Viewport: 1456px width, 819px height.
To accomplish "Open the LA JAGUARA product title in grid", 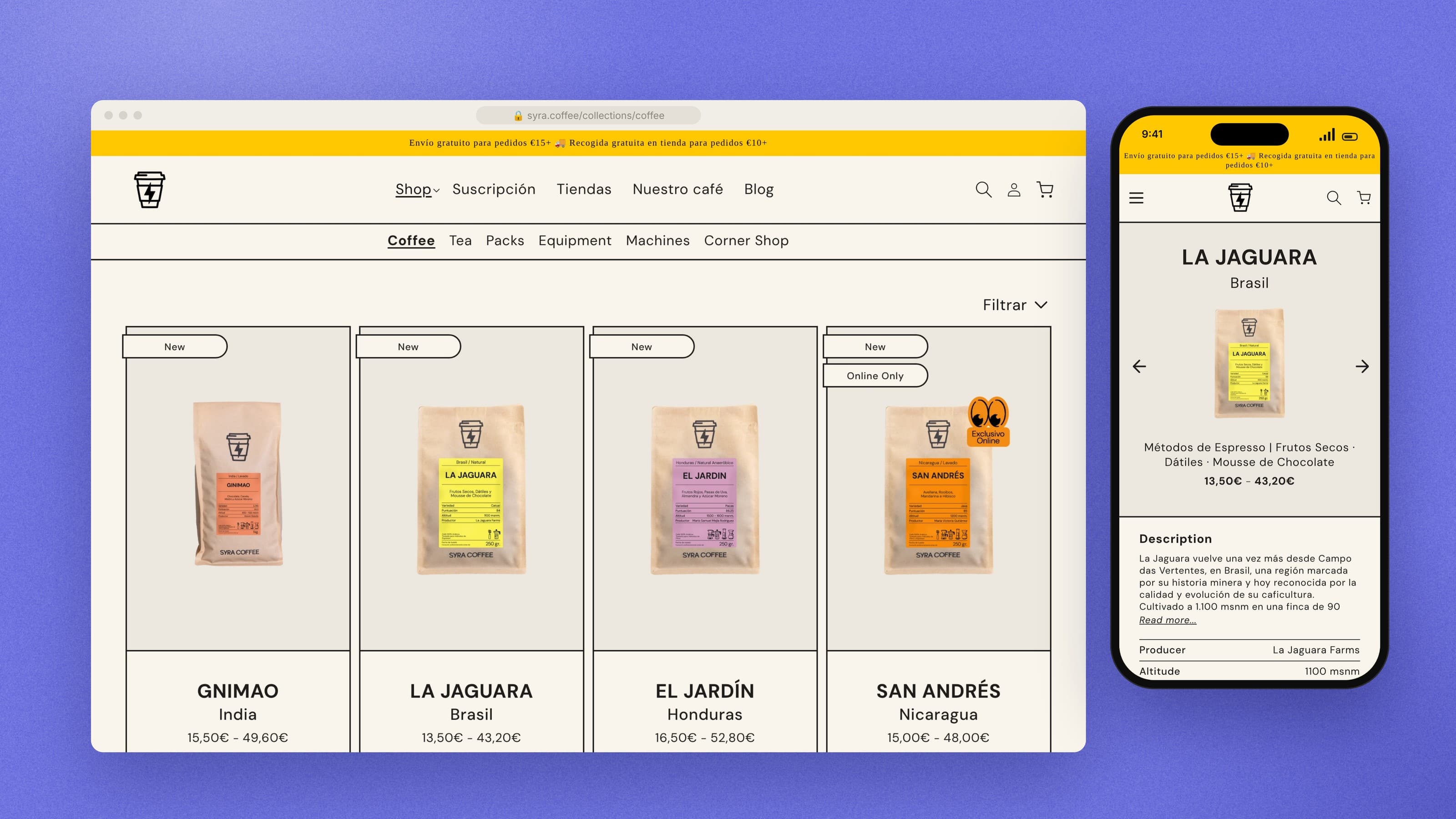I will point(471,691).
